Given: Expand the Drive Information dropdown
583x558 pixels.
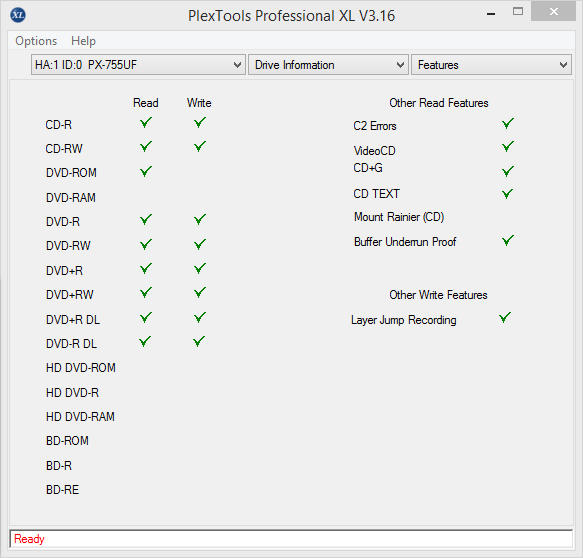Looking at the screenshot, I should coord(328,65).
